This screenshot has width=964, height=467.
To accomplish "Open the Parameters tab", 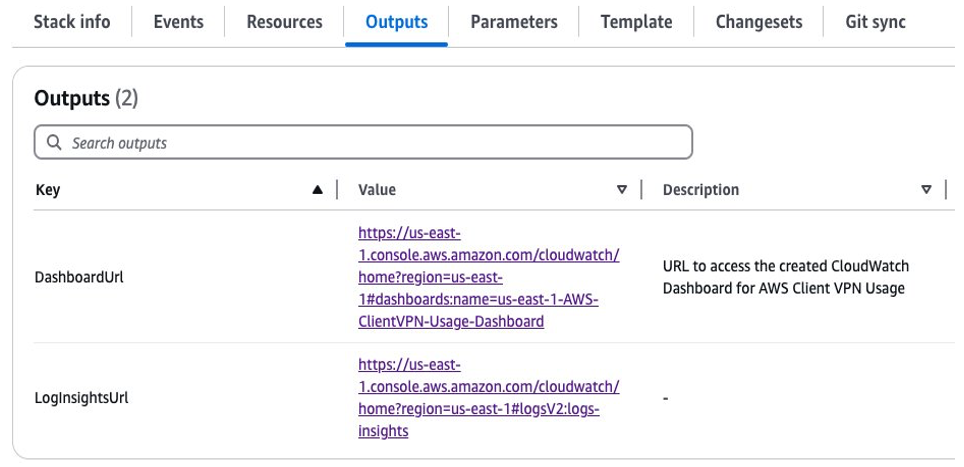I will click(x=514, y=22).
